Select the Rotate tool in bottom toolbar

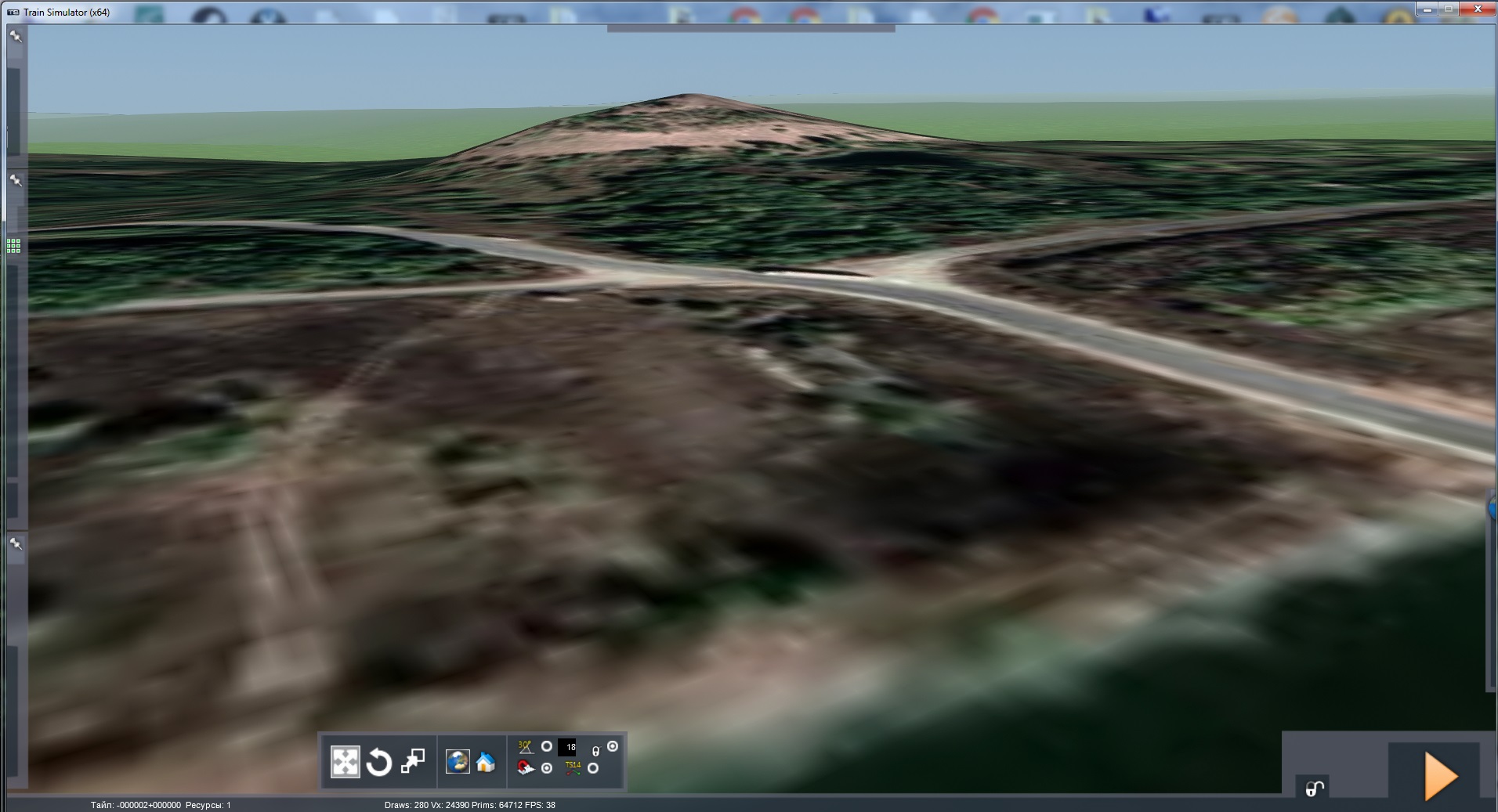click(x=378, y=761)
